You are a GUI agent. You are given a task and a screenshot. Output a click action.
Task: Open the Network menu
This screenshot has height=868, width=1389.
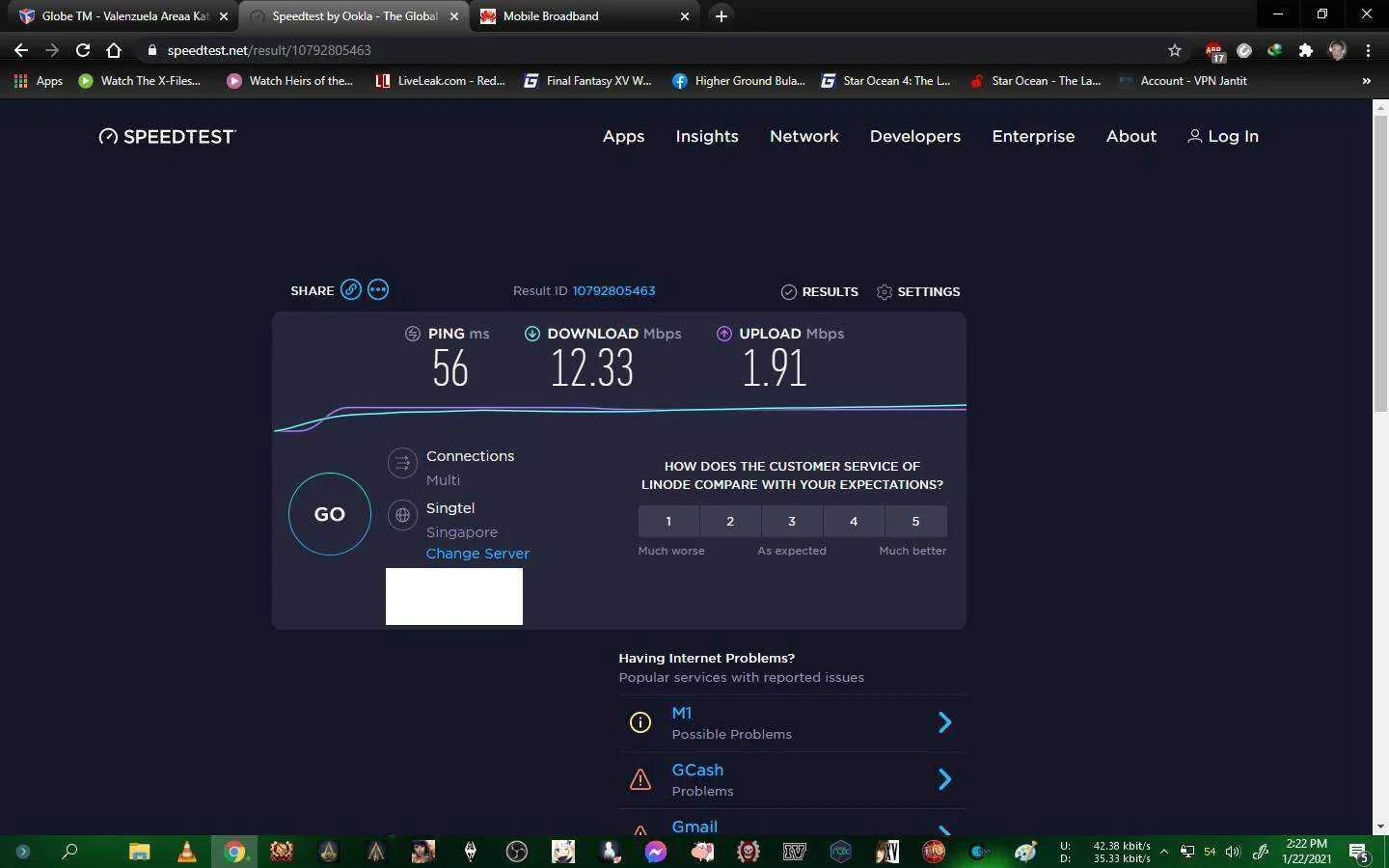point(804,137)
